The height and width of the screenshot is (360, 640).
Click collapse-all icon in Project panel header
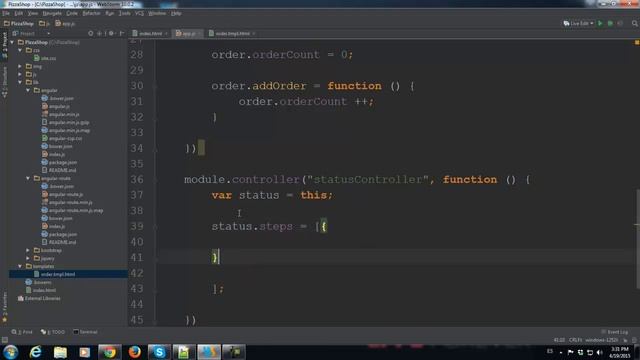(x=100, y=33)
